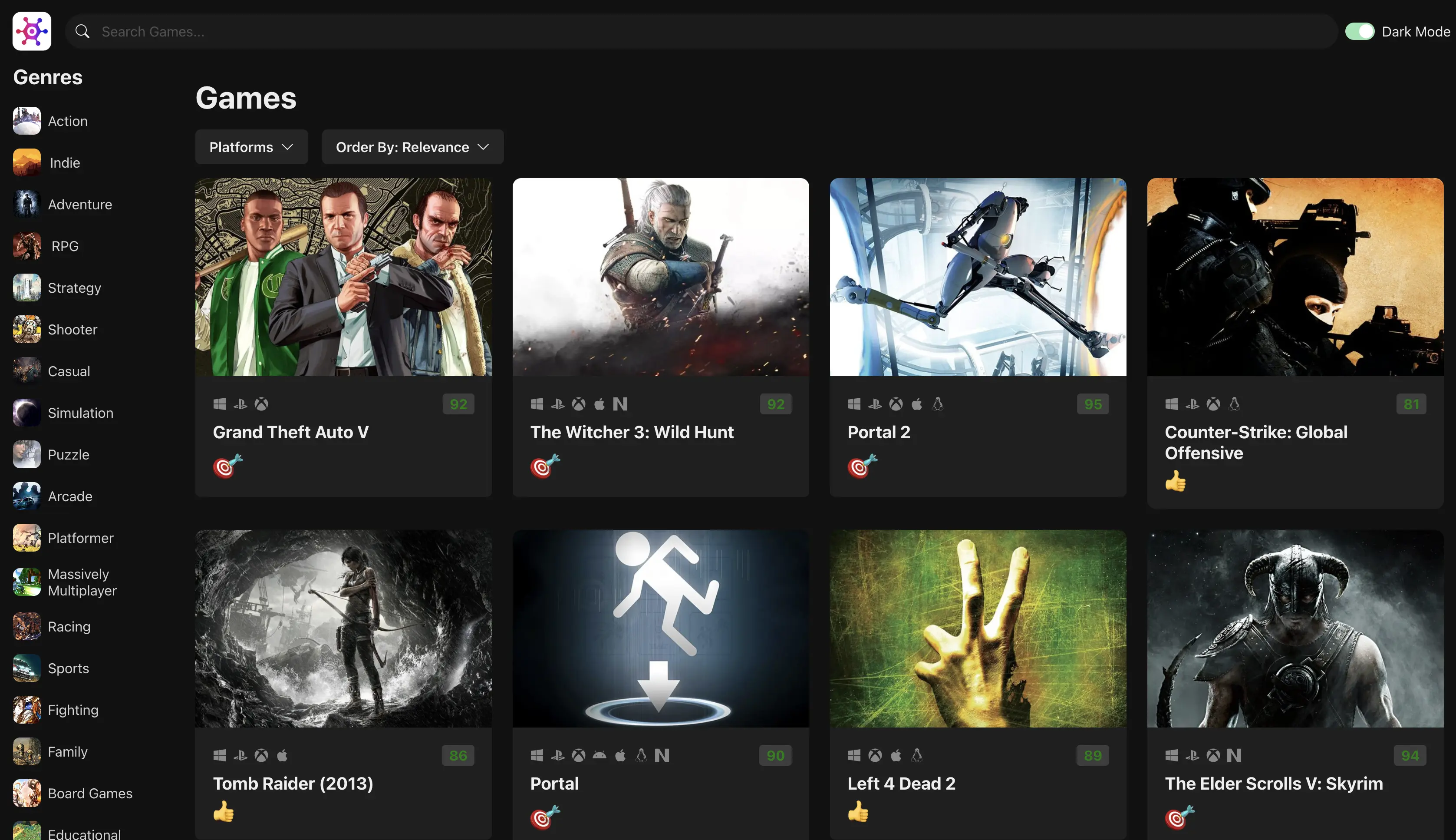Click the thumbs-up emoji on Counter-Strike card
Viewport: 1456px width, 840px height.
[x=1175, y=480]
